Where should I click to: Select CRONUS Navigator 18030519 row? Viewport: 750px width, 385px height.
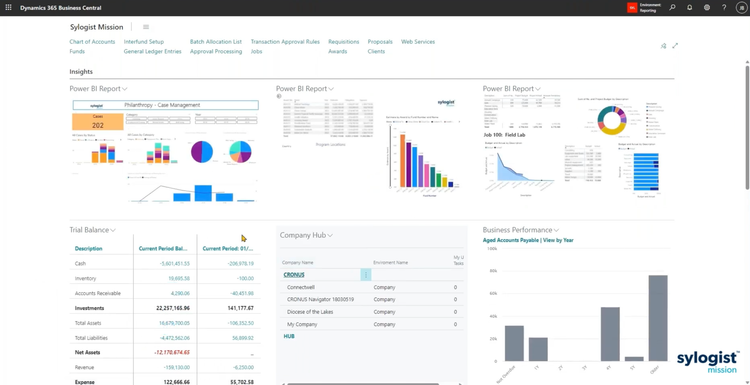[372, 300]
